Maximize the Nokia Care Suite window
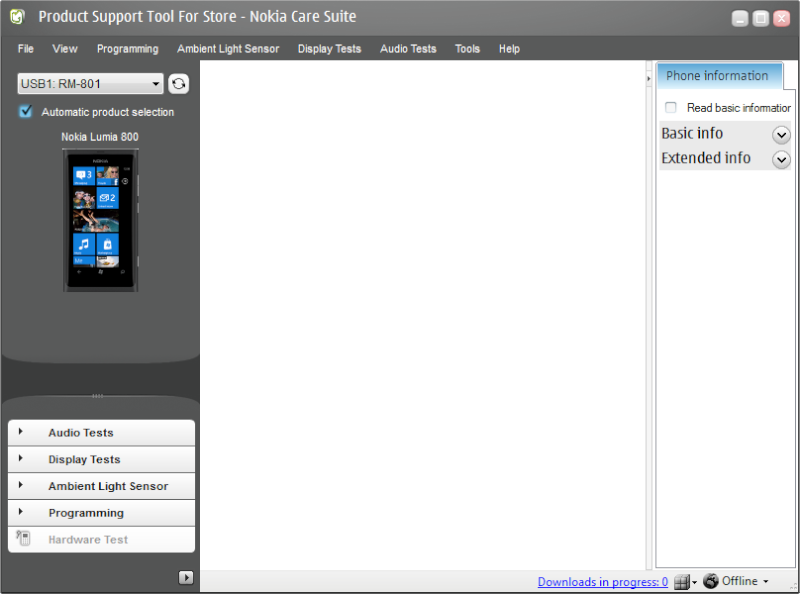800x594 pixels. pyautogui.click(x=761, y=18)
